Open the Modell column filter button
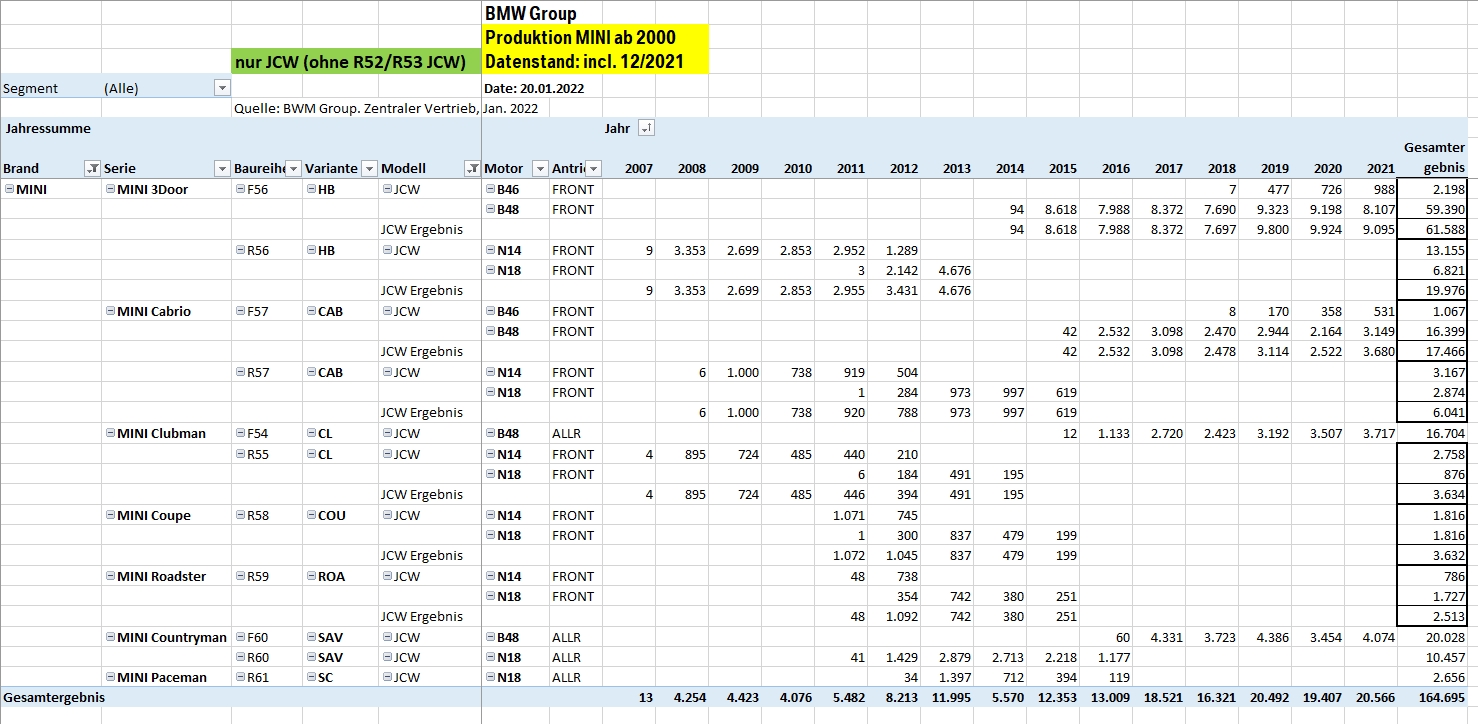The image size is (1478, 724). tap(472, 168)
